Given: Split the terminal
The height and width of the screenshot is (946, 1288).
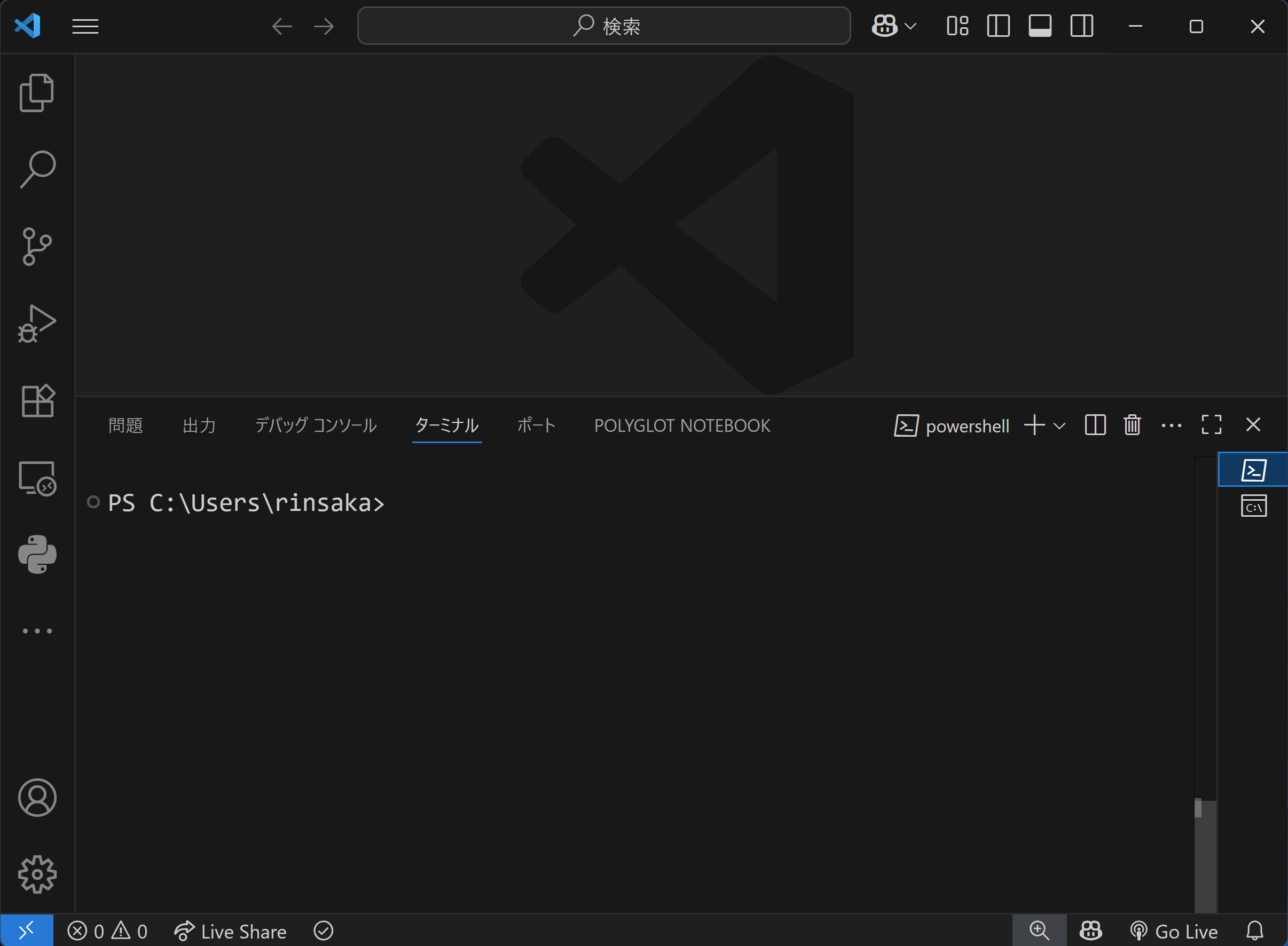Looking at the screenshot, I should pyautogui.click(x=1095, y=425).
